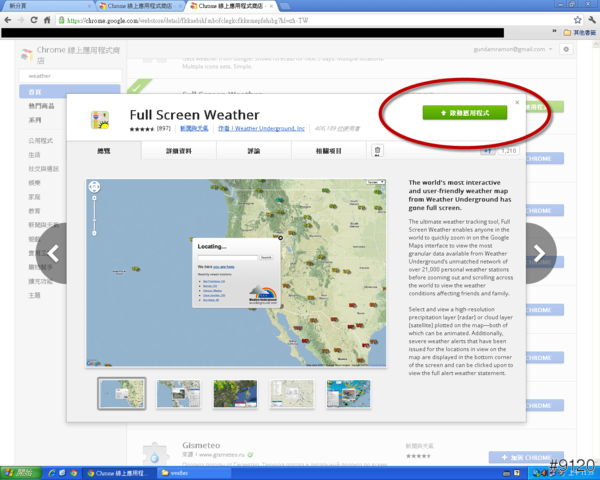
Task: Click the Full Screen Weather app icon
Action: 100,119
